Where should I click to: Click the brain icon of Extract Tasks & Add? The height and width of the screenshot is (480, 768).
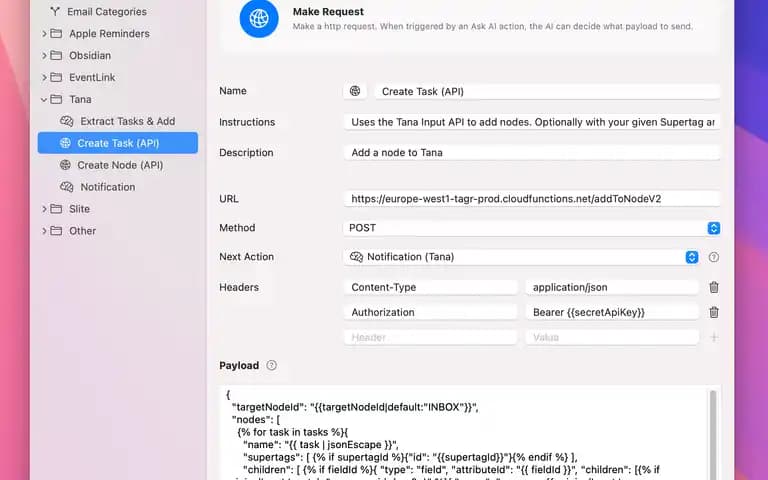pos(67,121)
